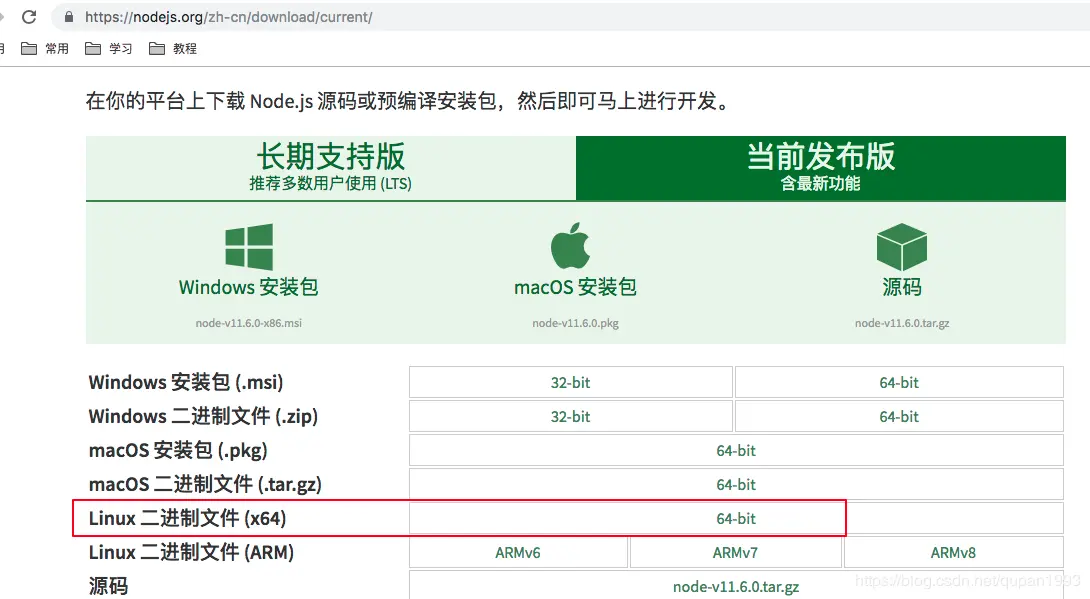The image size is (1090, 599).
Task: Click the Windows logo icon
Action: click(x=249, y=246)
